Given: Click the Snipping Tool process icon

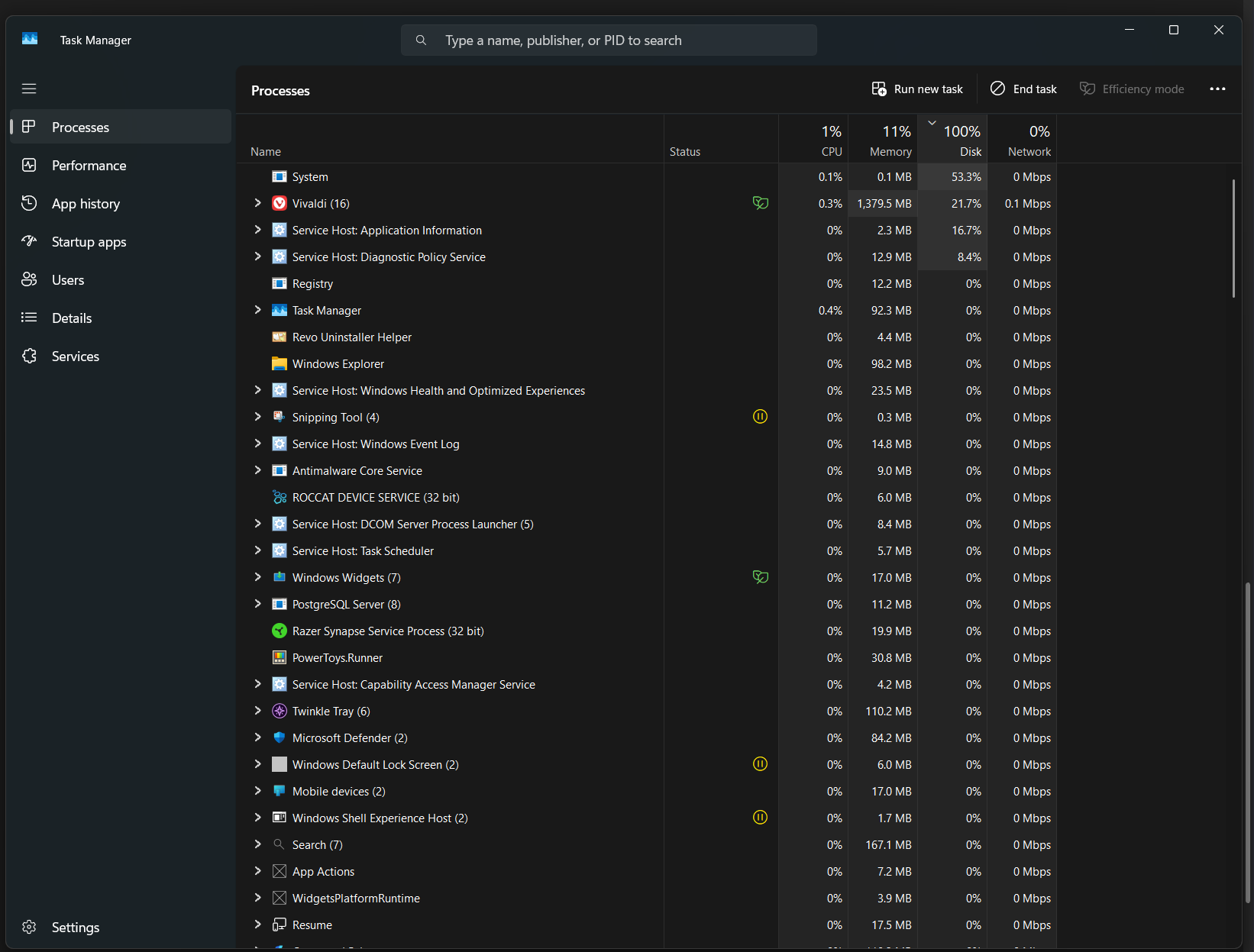Looking at the screenshot, I should tap(280, 417).
